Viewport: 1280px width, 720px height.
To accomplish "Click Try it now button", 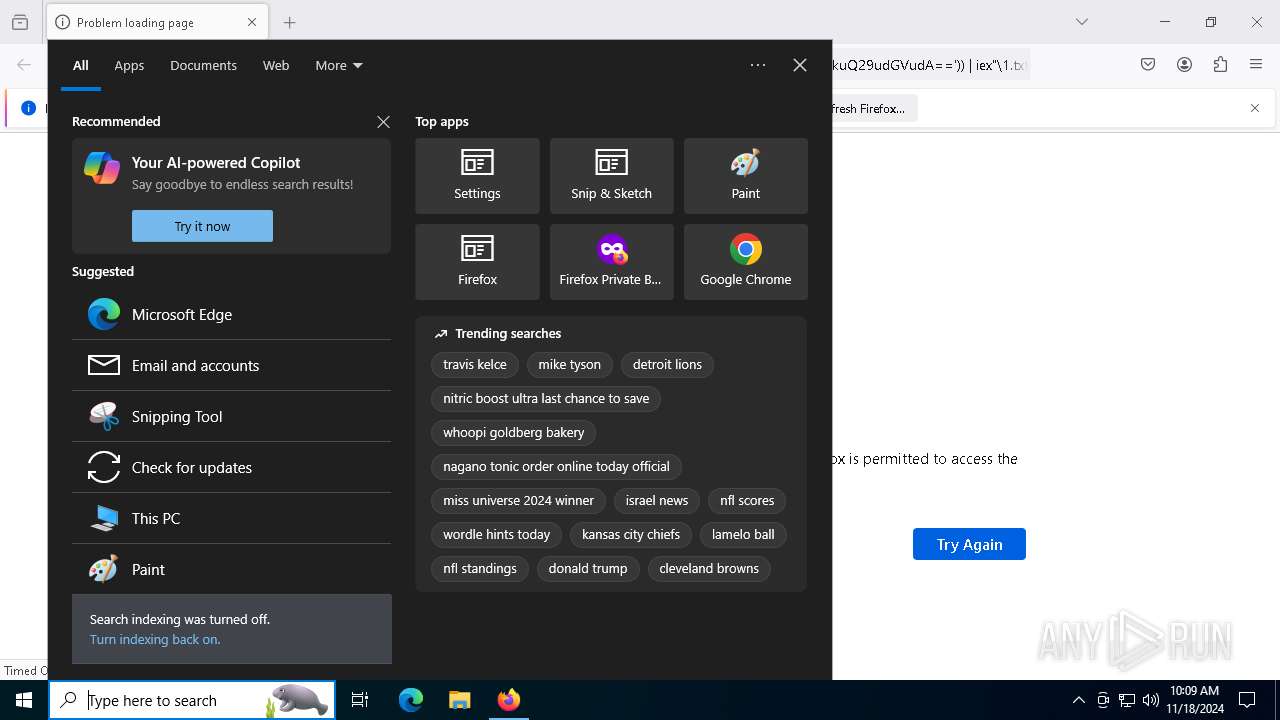I will tap(202, 226).
